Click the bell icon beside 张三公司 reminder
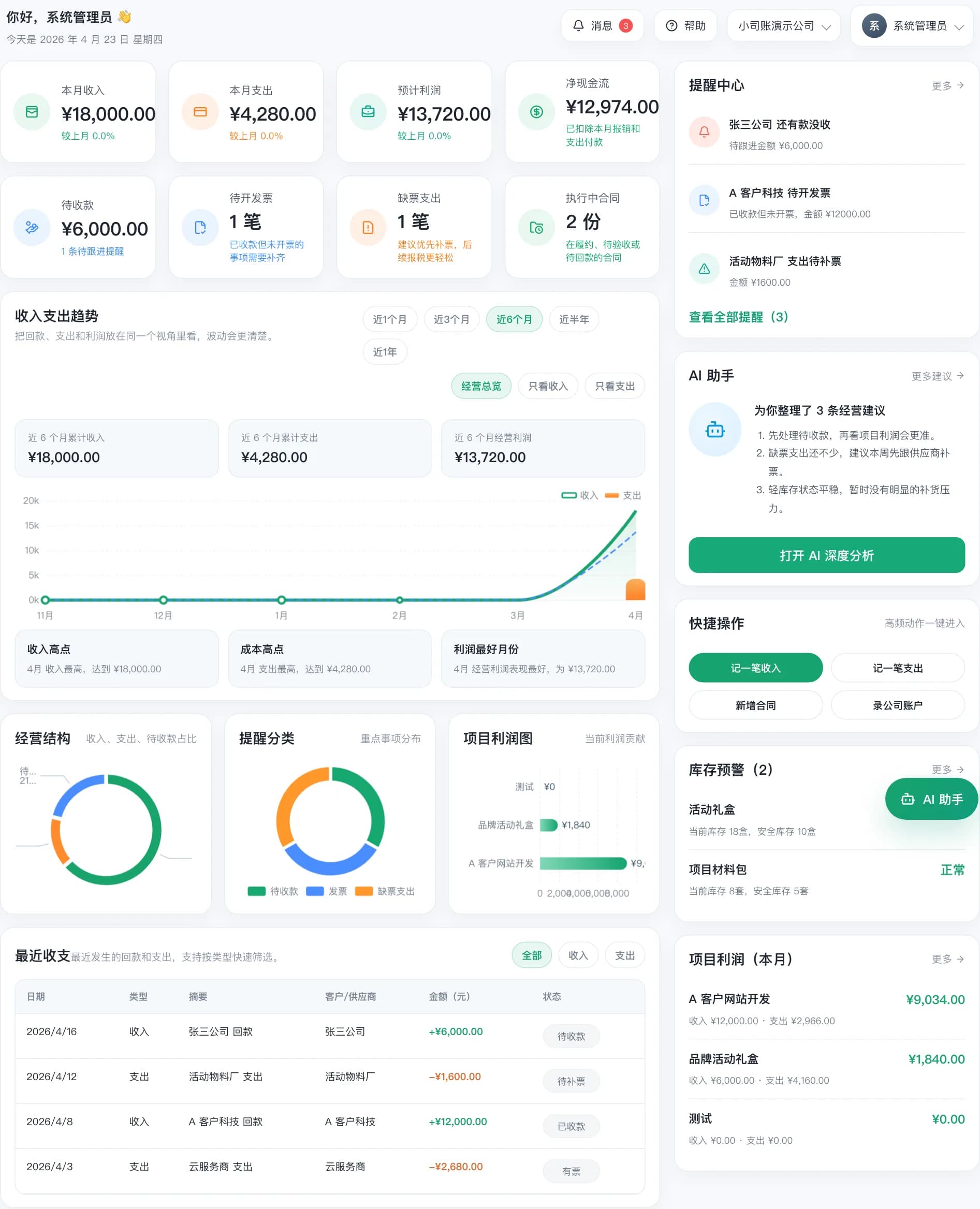 point(704,132)
